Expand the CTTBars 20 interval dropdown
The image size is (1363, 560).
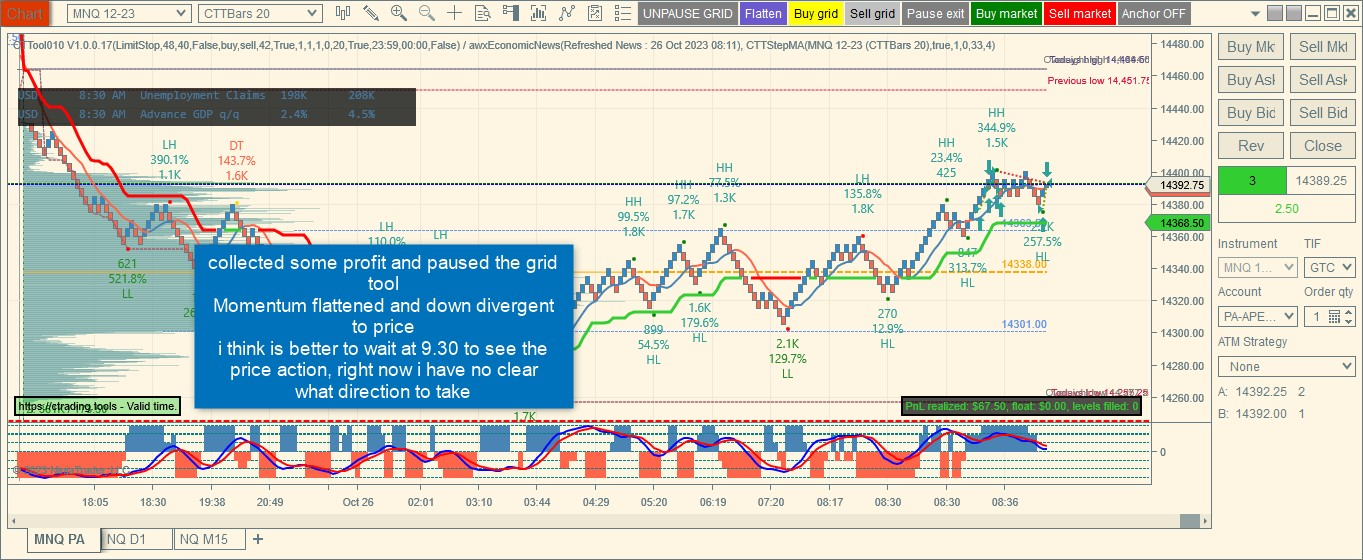click(x=260, y=13)
